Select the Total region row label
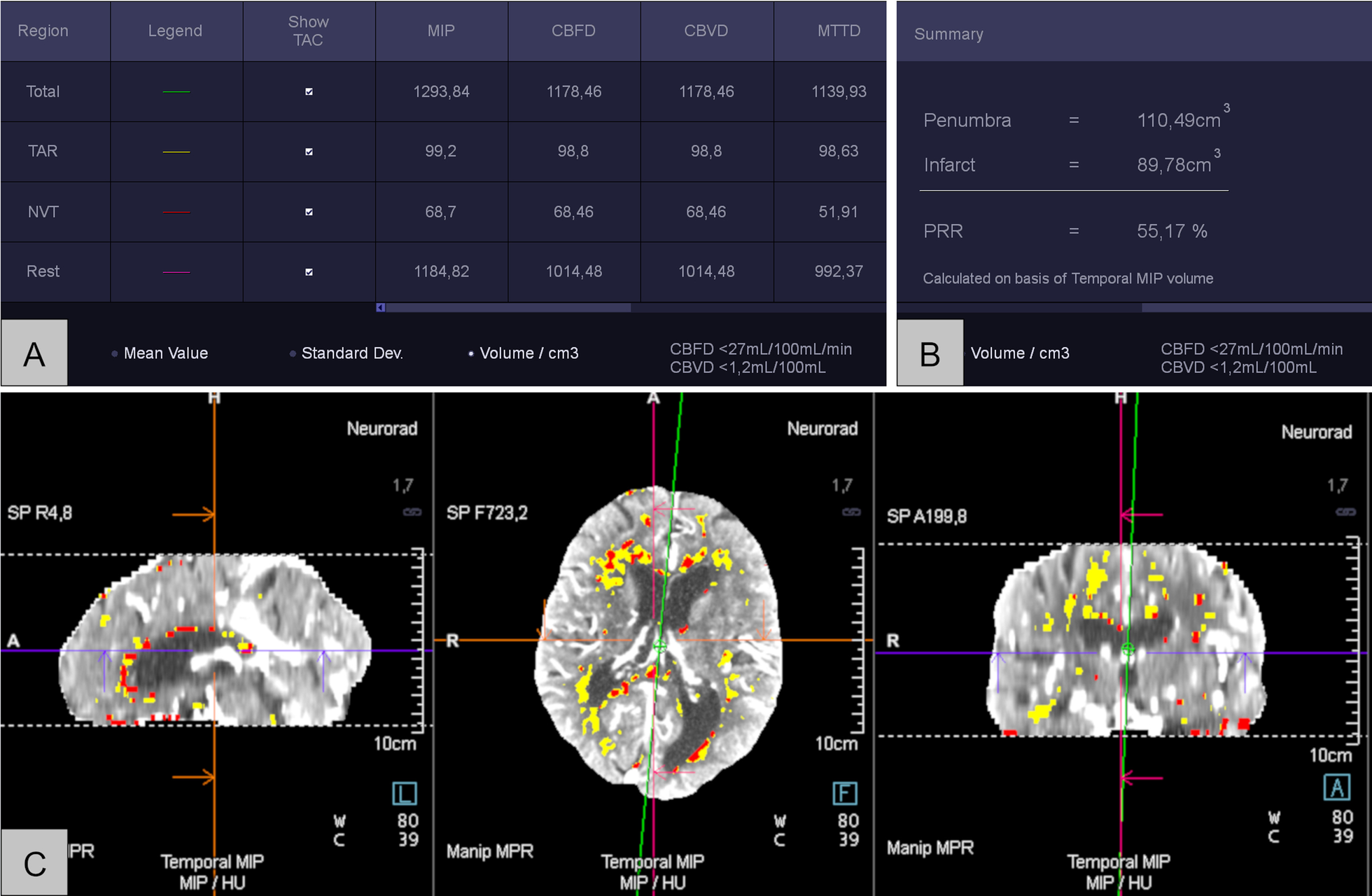The height and width of the screenshot is (896, 1372). (x=43, y=92)
